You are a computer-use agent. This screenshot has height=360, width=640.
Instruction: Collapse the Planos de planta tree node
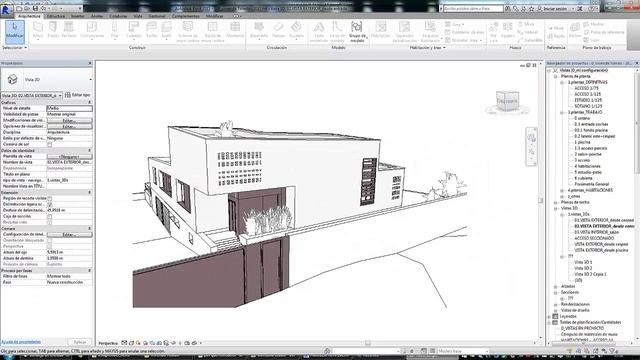556,76
